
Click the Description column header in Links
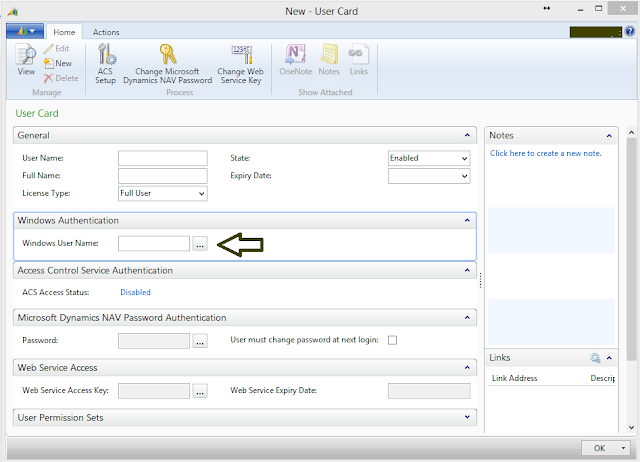pyautogui.click(x=602, y=378)
